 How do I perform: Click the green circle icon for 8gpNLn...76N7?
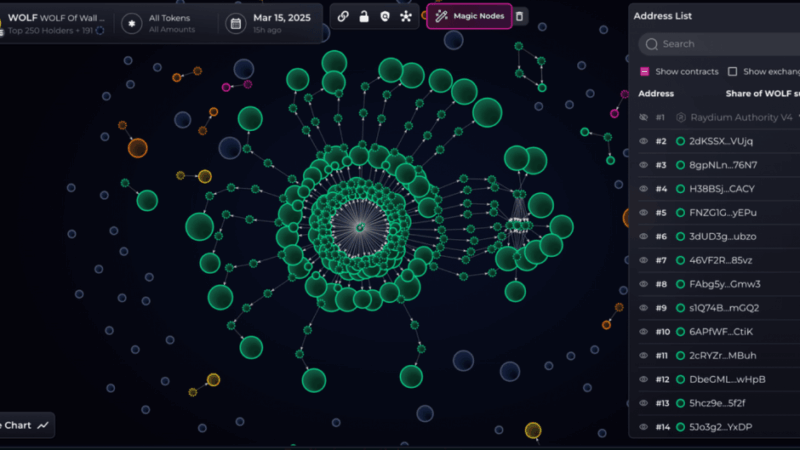tap(680, 165)
